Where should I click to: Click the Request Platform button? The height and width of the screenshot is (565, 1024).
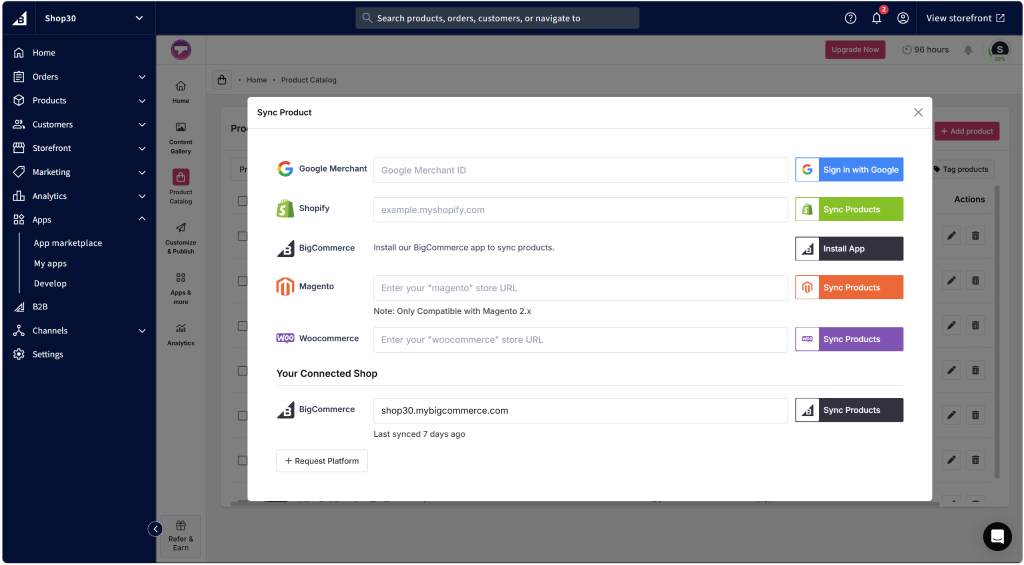pyautogui.click(x=322, y=461)
